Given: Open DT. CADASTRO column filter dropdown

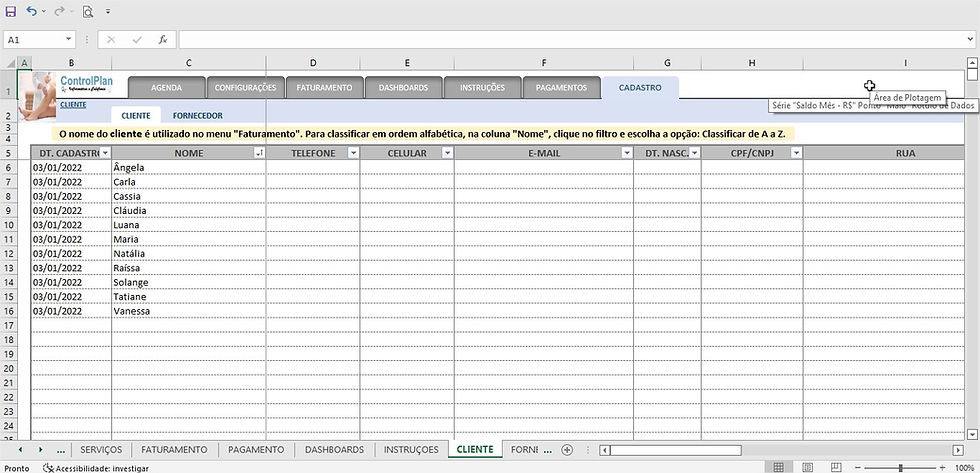Looking at the screenshot, I should pyautogui.click(x=105, y=153).
